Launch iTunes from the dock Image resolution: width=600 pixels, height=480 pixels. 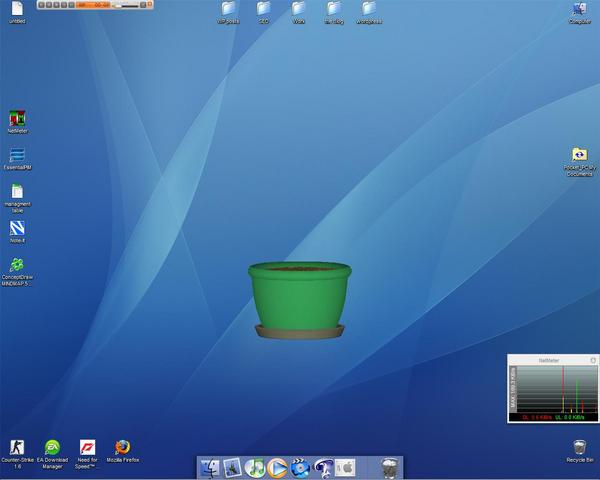(x=255, y=468)
